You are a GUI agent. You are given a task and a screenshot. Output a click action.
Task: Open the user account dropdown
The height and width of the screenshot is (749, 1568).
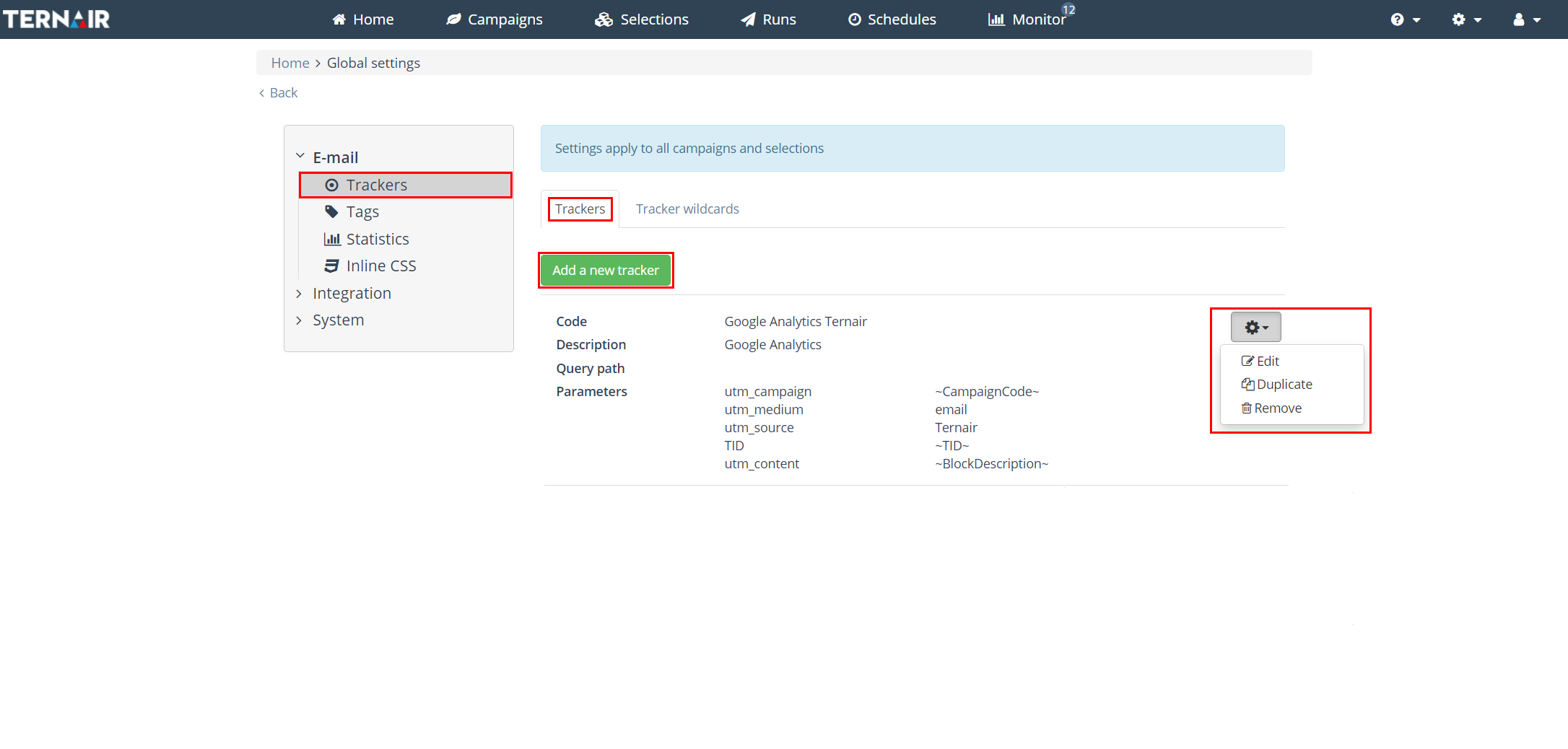click(1527, 19)
